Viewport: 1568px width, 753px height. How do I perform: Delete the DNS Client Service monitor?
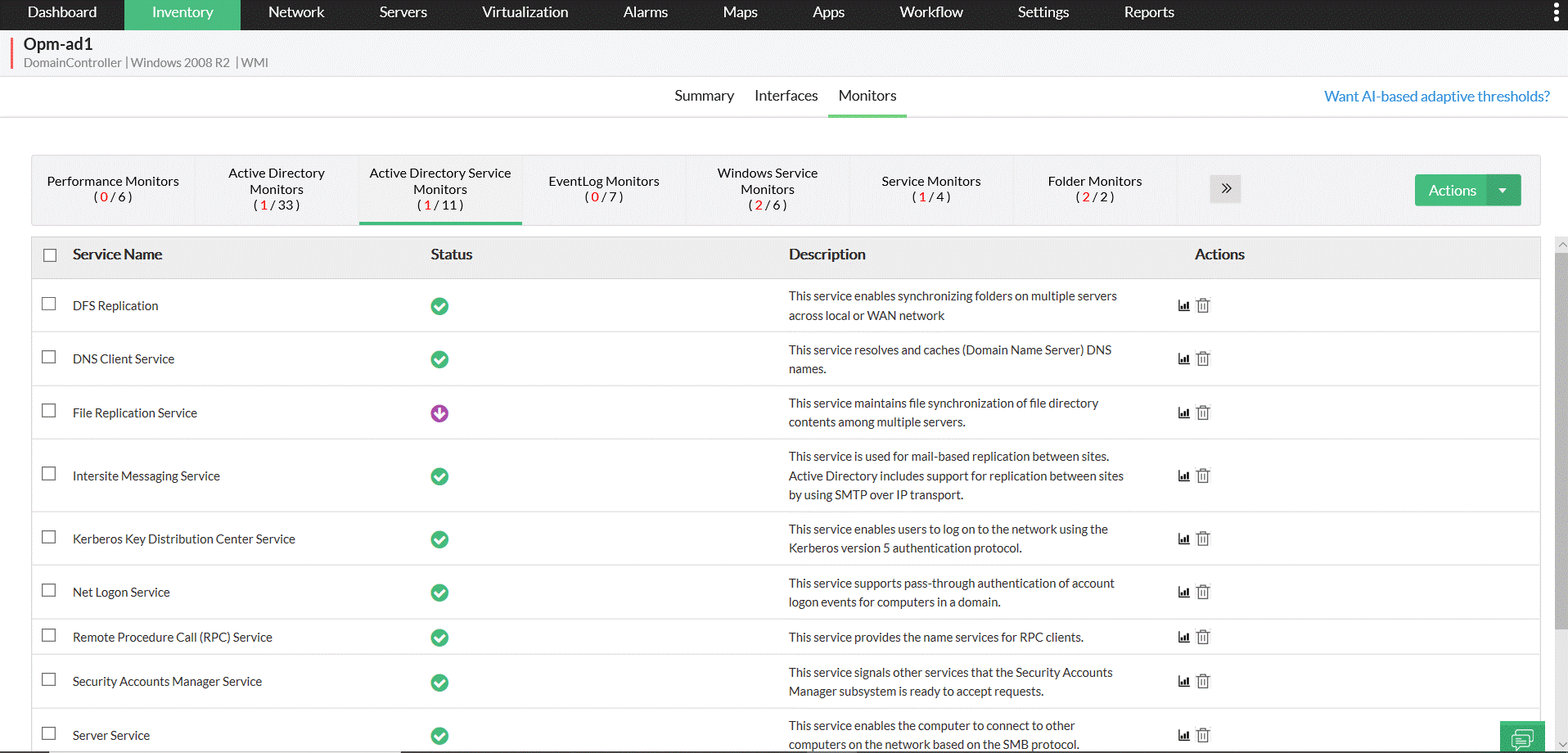[x=1203, y=359]
